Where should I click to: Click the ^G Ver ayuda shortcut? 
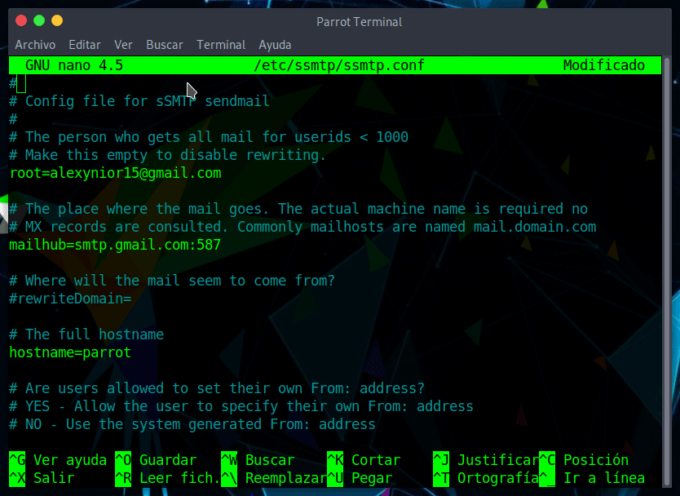point(58,460)
